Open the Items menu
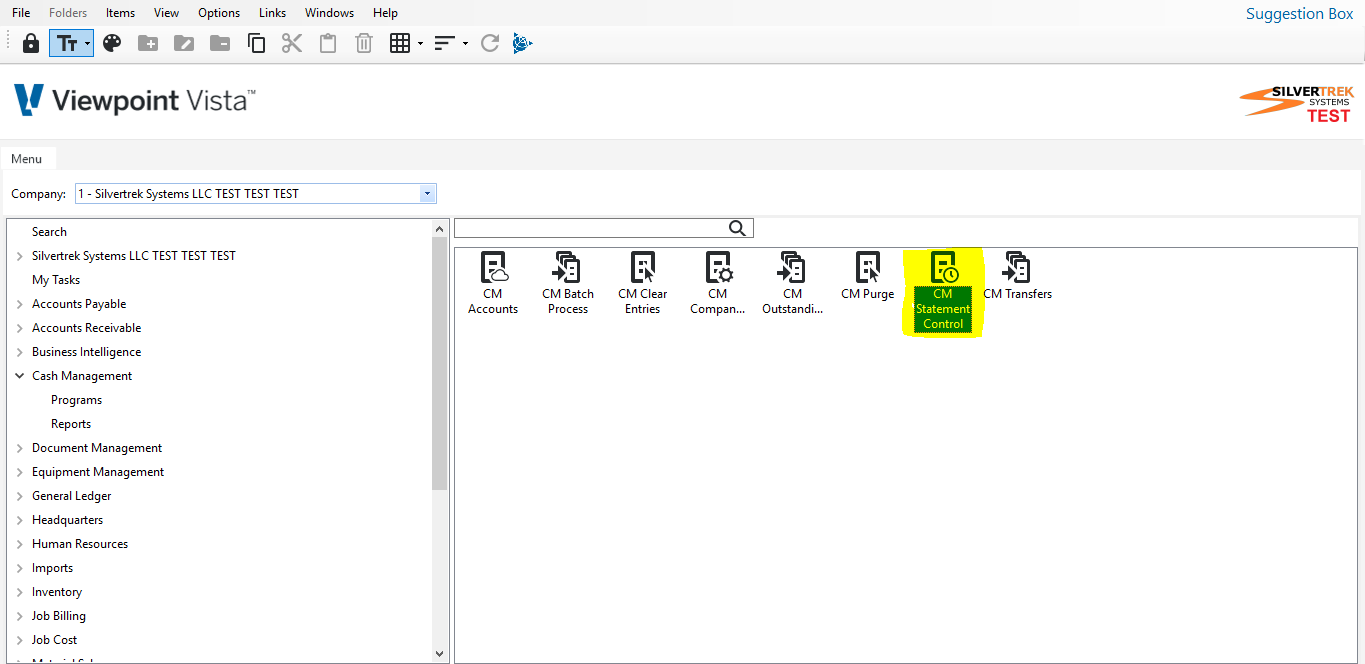Image resolution: width=1365 pixels, height=664 pixels. [x=121, y=13]
